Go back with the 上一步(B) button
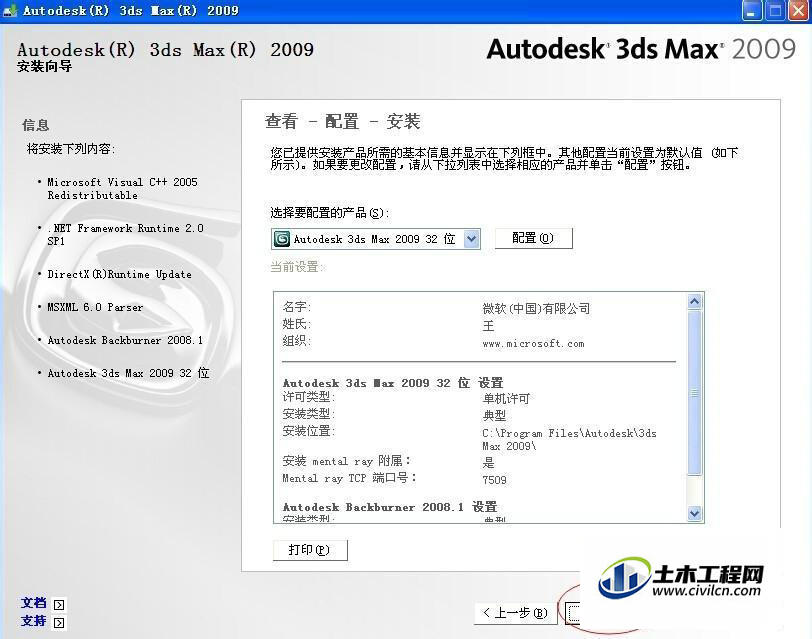Viewport: 812px width, 639px height. [515, 613]
